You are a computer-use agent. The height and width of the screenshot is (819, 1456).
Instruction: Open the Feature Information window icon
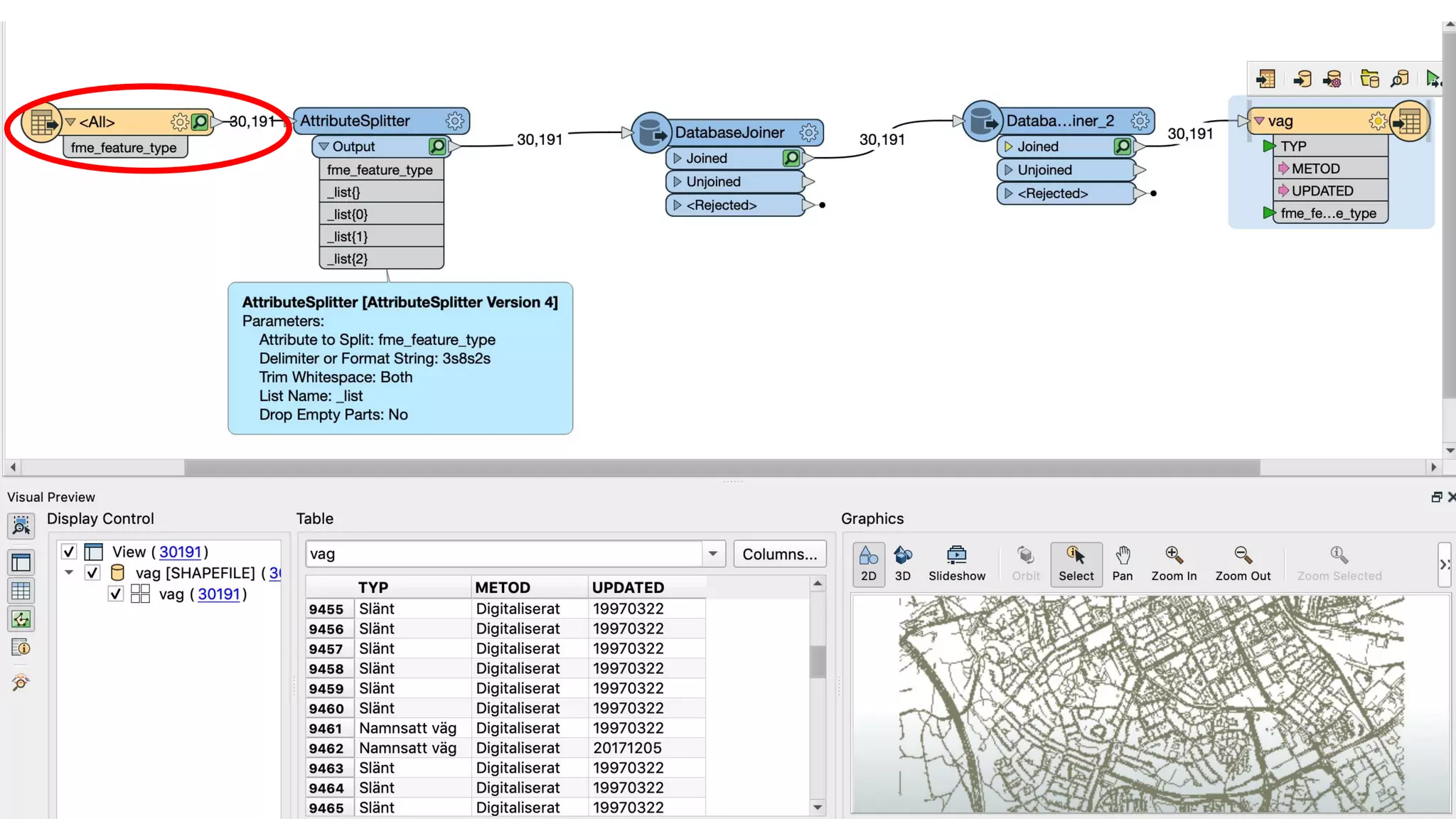(x=21, y=648)
